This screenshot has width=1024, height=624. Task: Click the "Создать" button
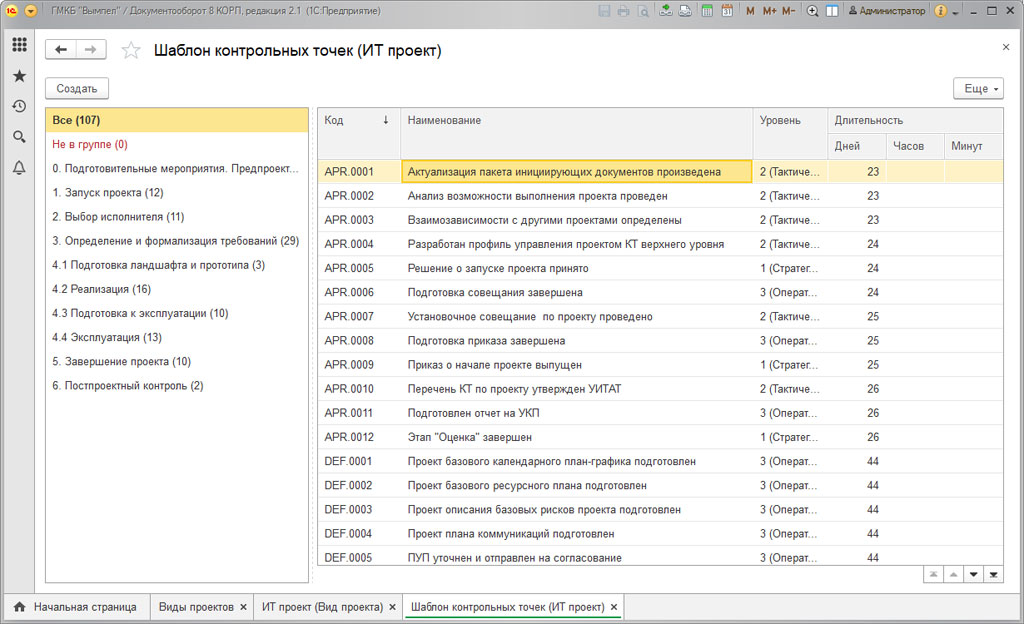pos(77,89)
